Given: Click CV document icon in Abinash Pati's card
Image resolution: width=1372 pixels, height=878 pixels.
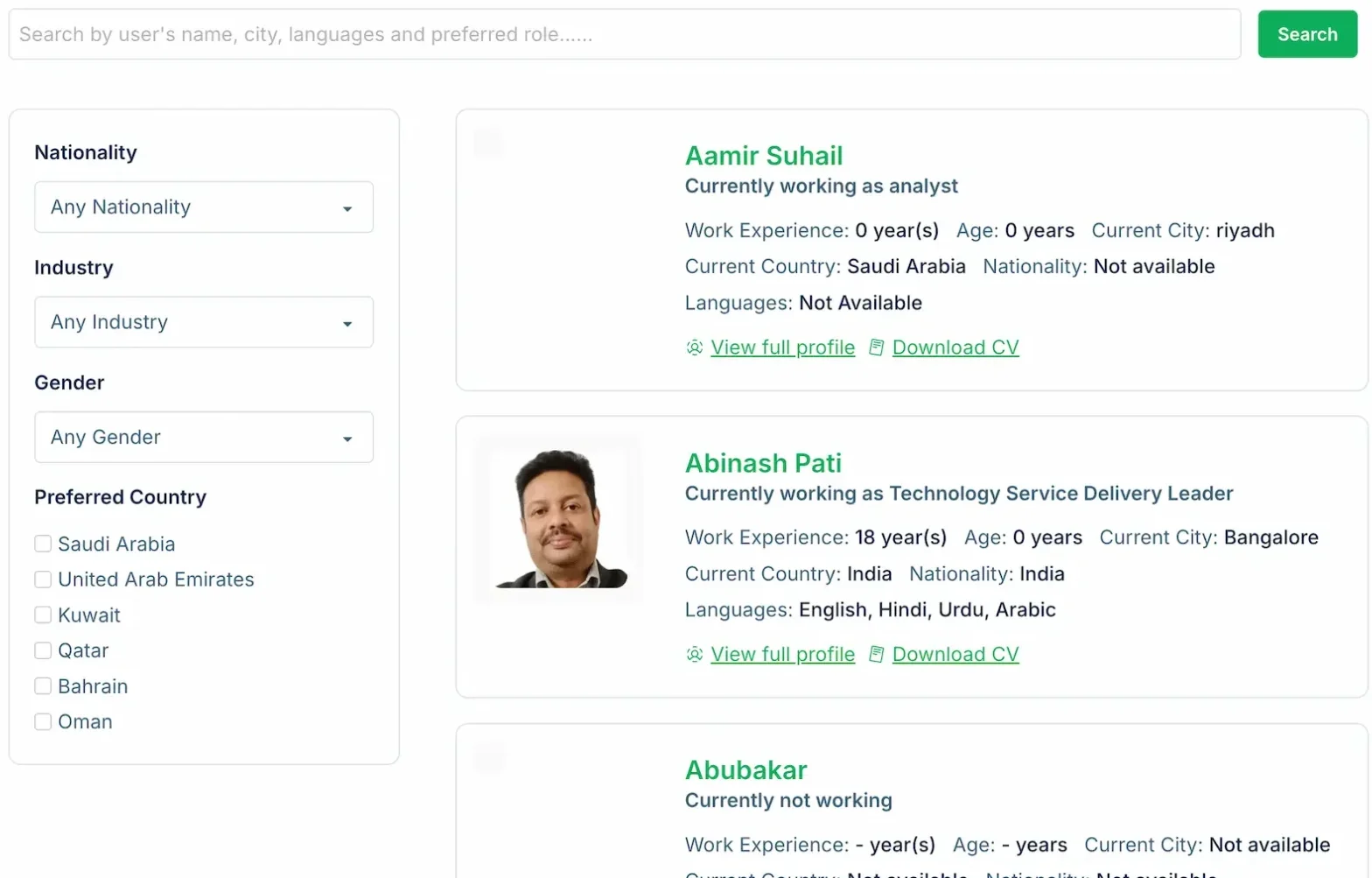Looking at the screenshot, I should (x=876, y=655).
